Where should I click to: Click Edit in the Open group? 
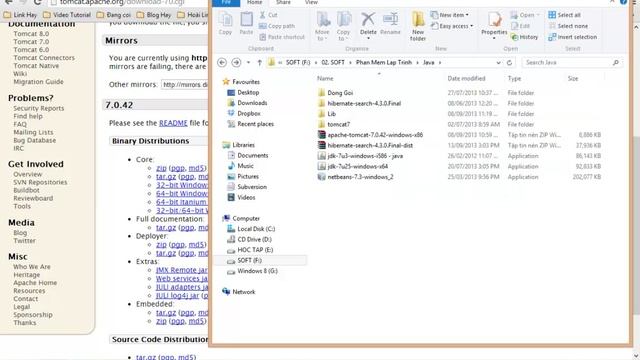coord(520,26)
